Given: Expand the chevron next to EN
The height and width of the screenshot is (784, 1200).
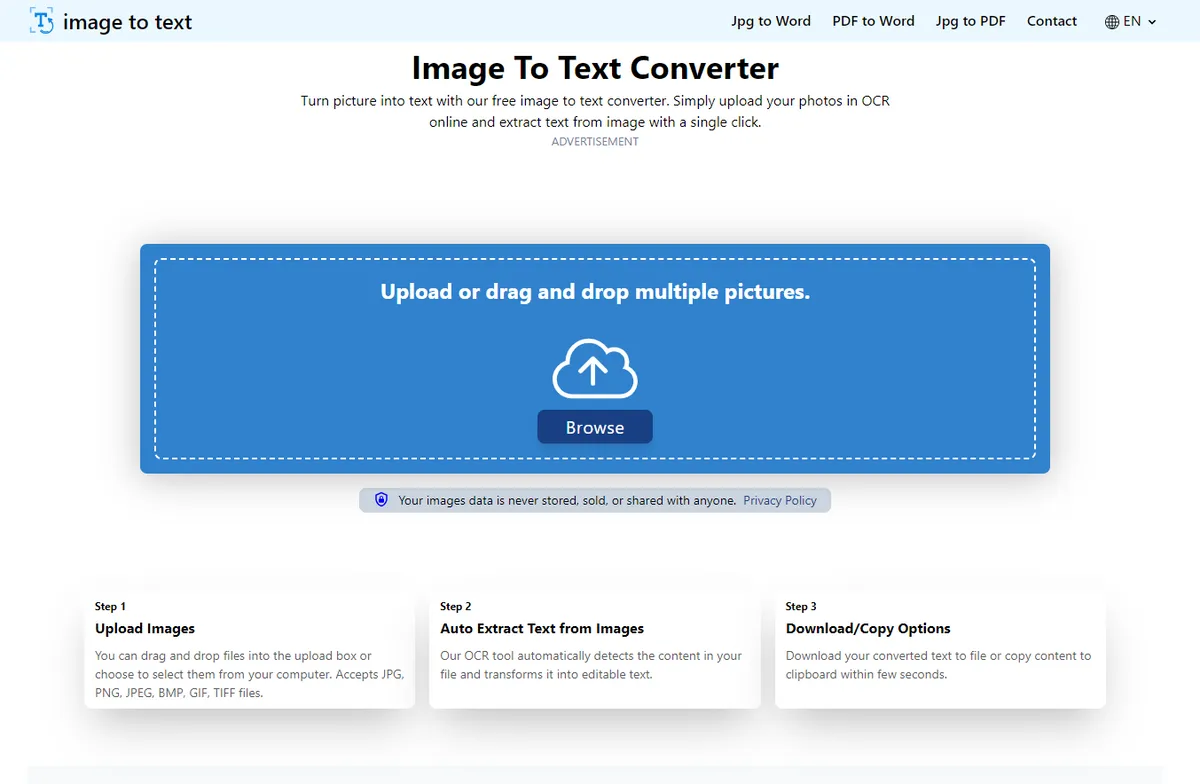Looking at the screenshot, I should (x=1152, y=21).
